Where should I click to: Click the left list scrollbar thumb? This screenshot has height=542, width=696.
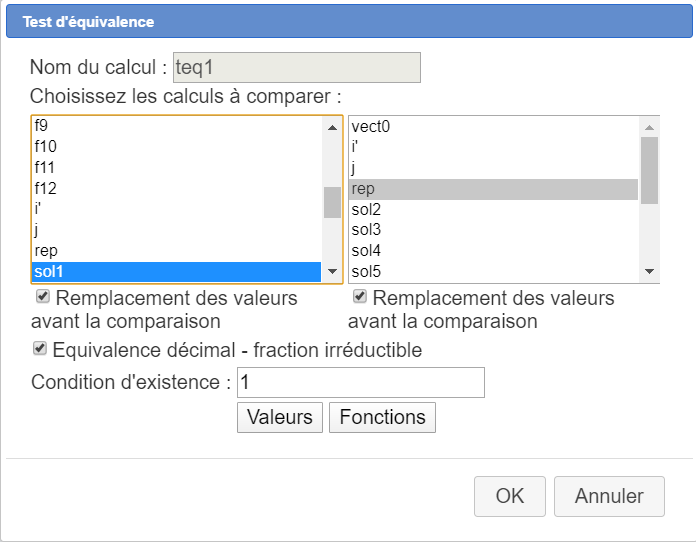pyautogui.click(x=332, y=201)
